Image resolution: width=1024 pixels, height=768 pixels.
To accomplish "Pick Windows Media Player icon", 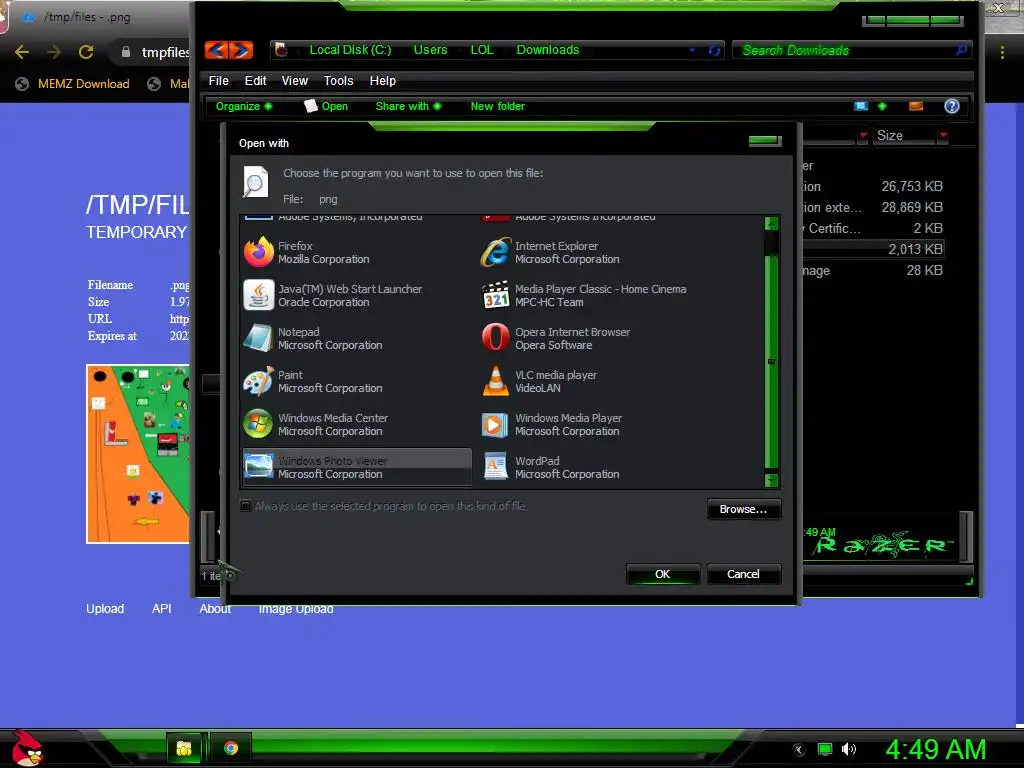I will point(495,424).
